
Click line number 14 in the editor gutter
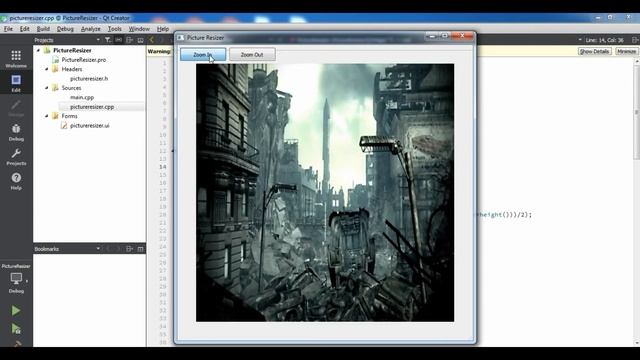(x=163, y=167)
